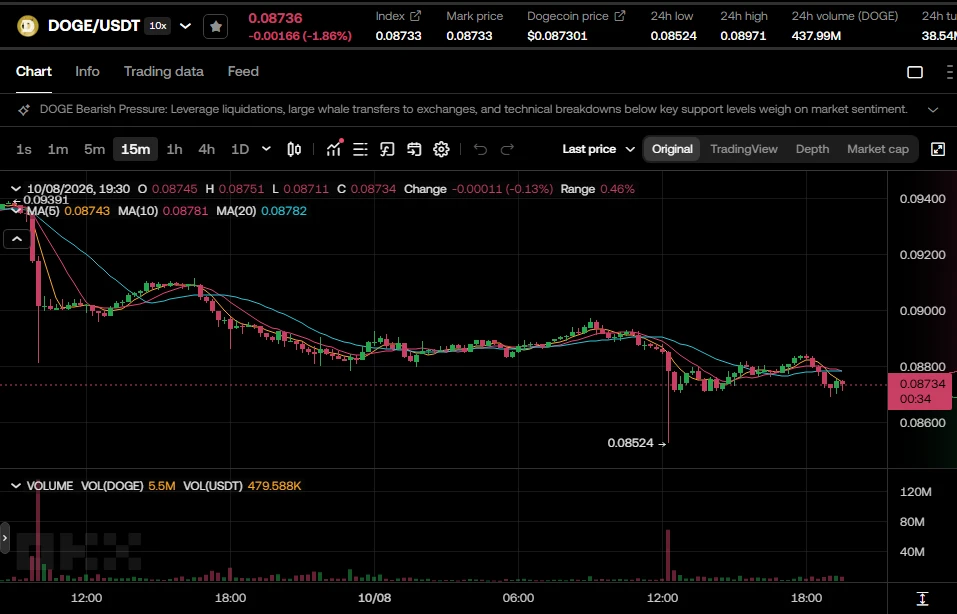Undo the last chart action
Image resolution: width=957 pixels, height=614 pixels.
480,150
